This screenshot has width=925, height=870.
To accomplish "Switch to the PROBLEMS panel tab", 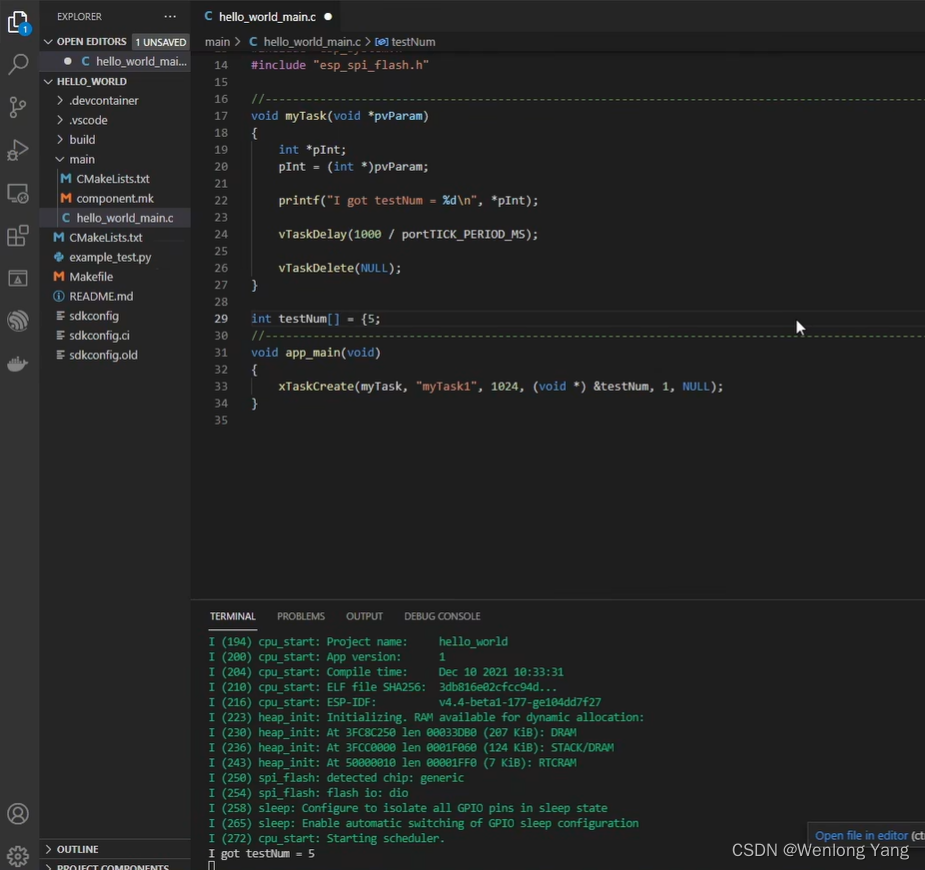I will 301,616.
